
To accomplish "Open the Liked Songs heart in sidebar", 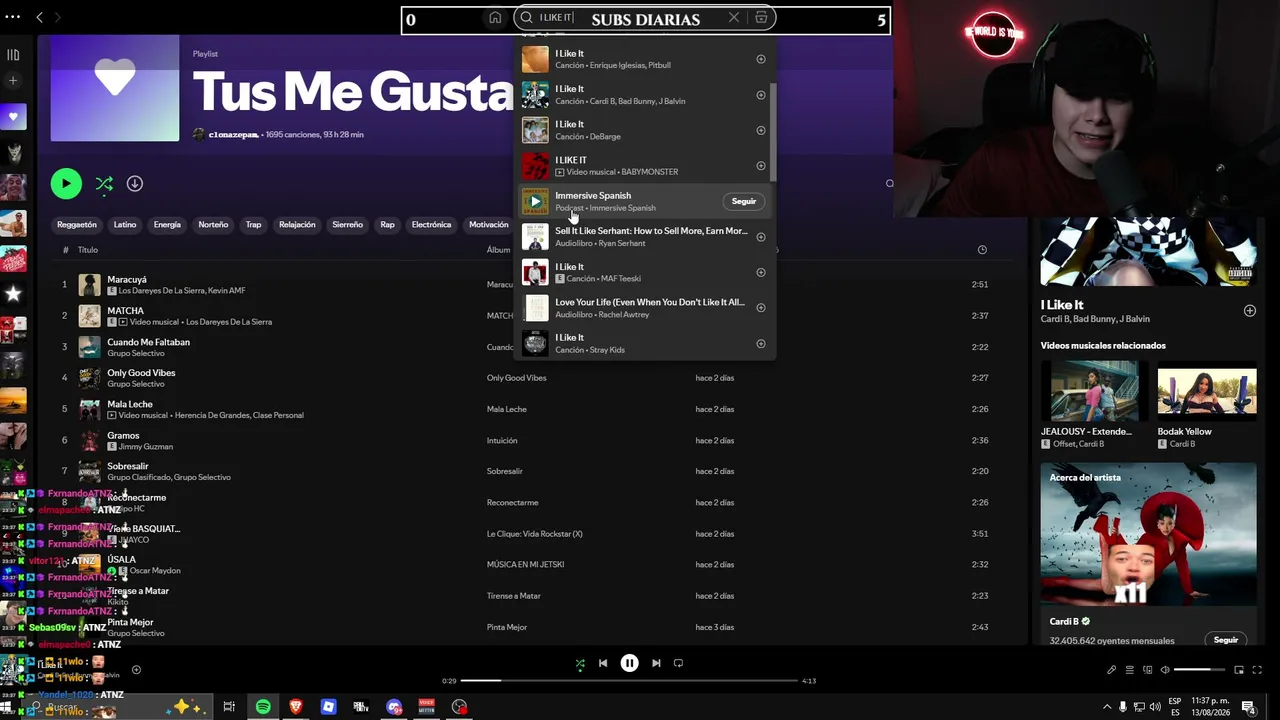I will tap(13, 117).
